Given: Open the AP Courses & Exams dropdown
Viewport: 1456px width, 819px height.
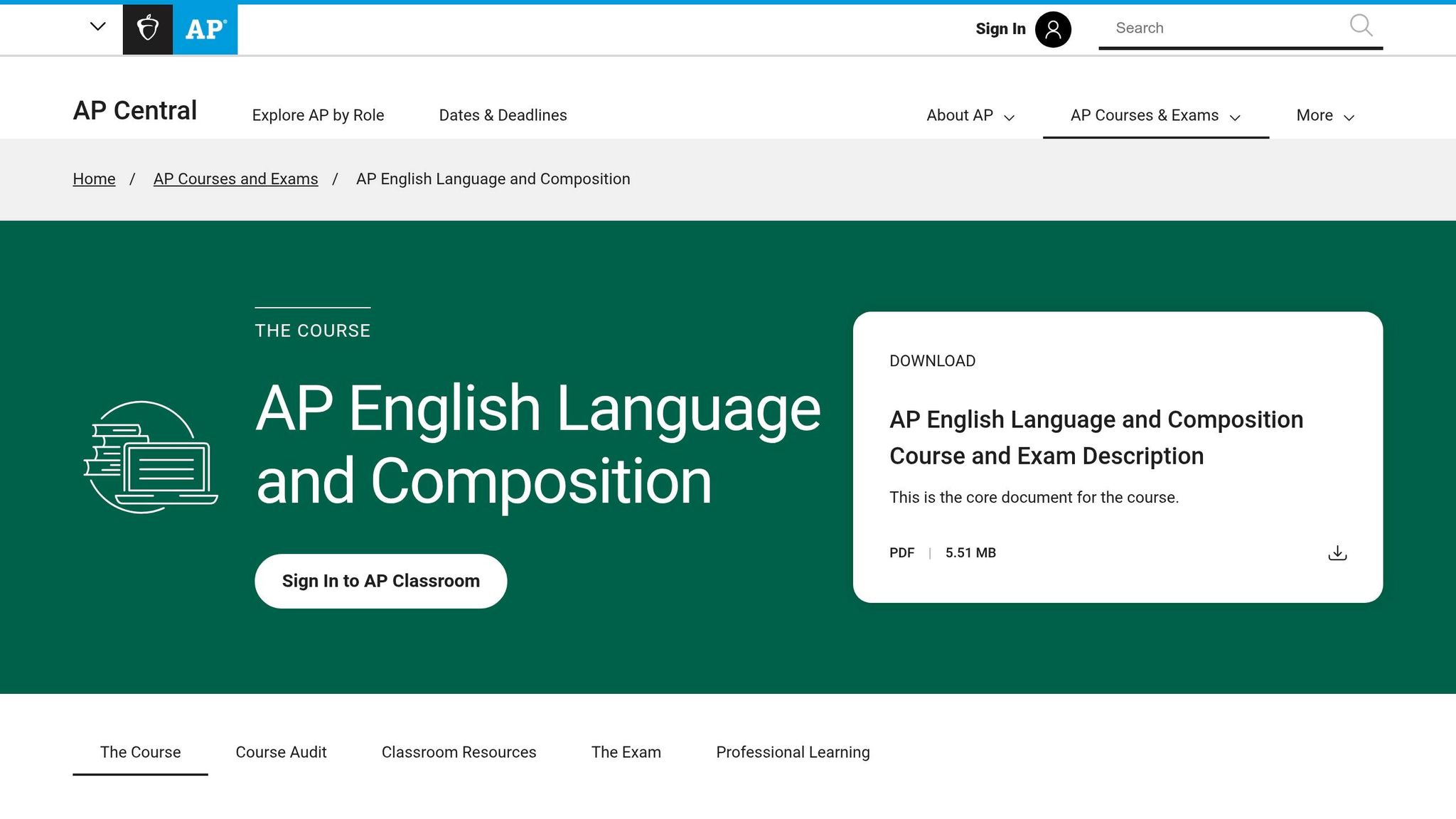Looking at the screenshot, I should point(1155,115).
